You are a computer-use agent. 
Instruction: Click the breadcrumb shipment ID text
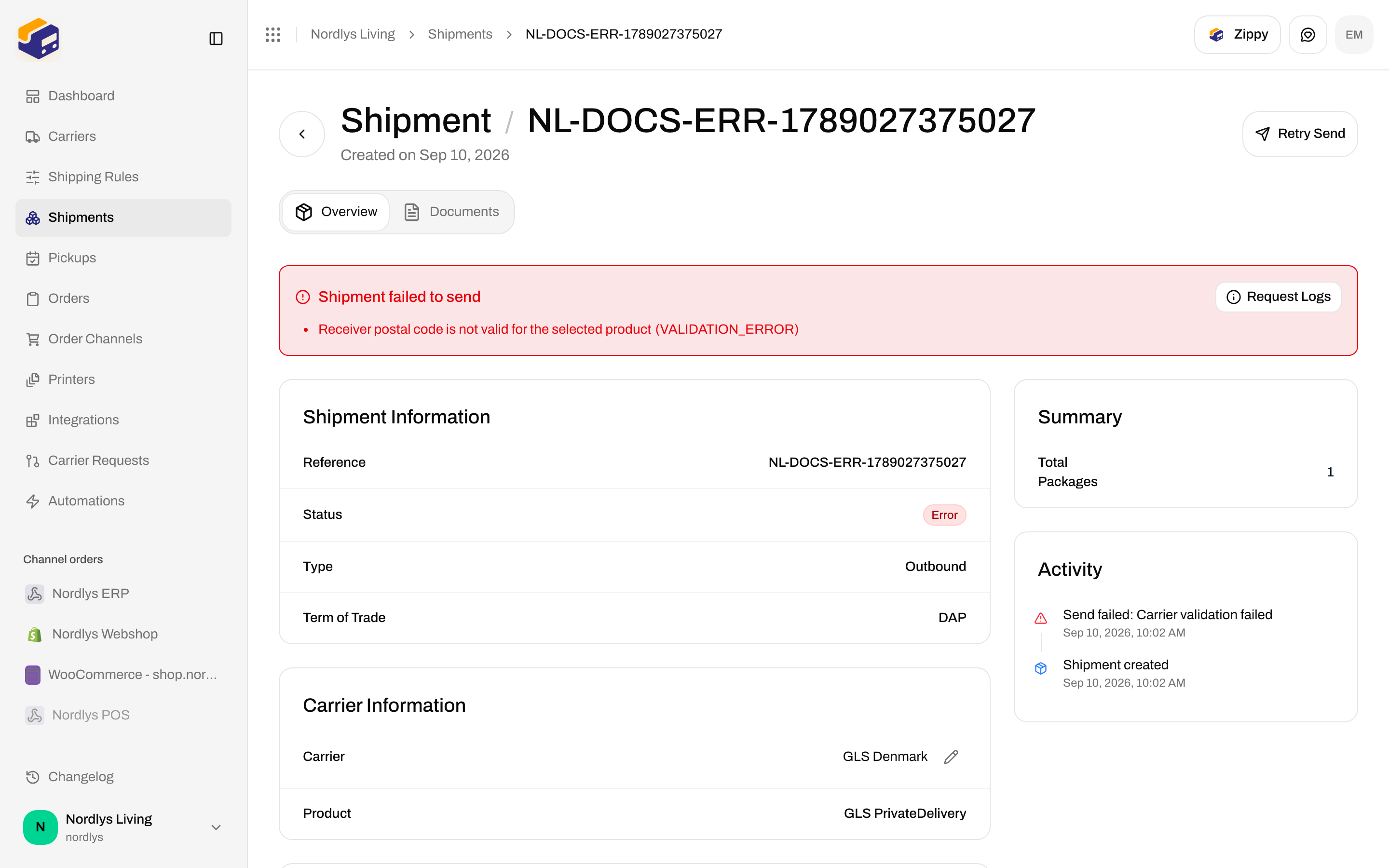(624, 34)
